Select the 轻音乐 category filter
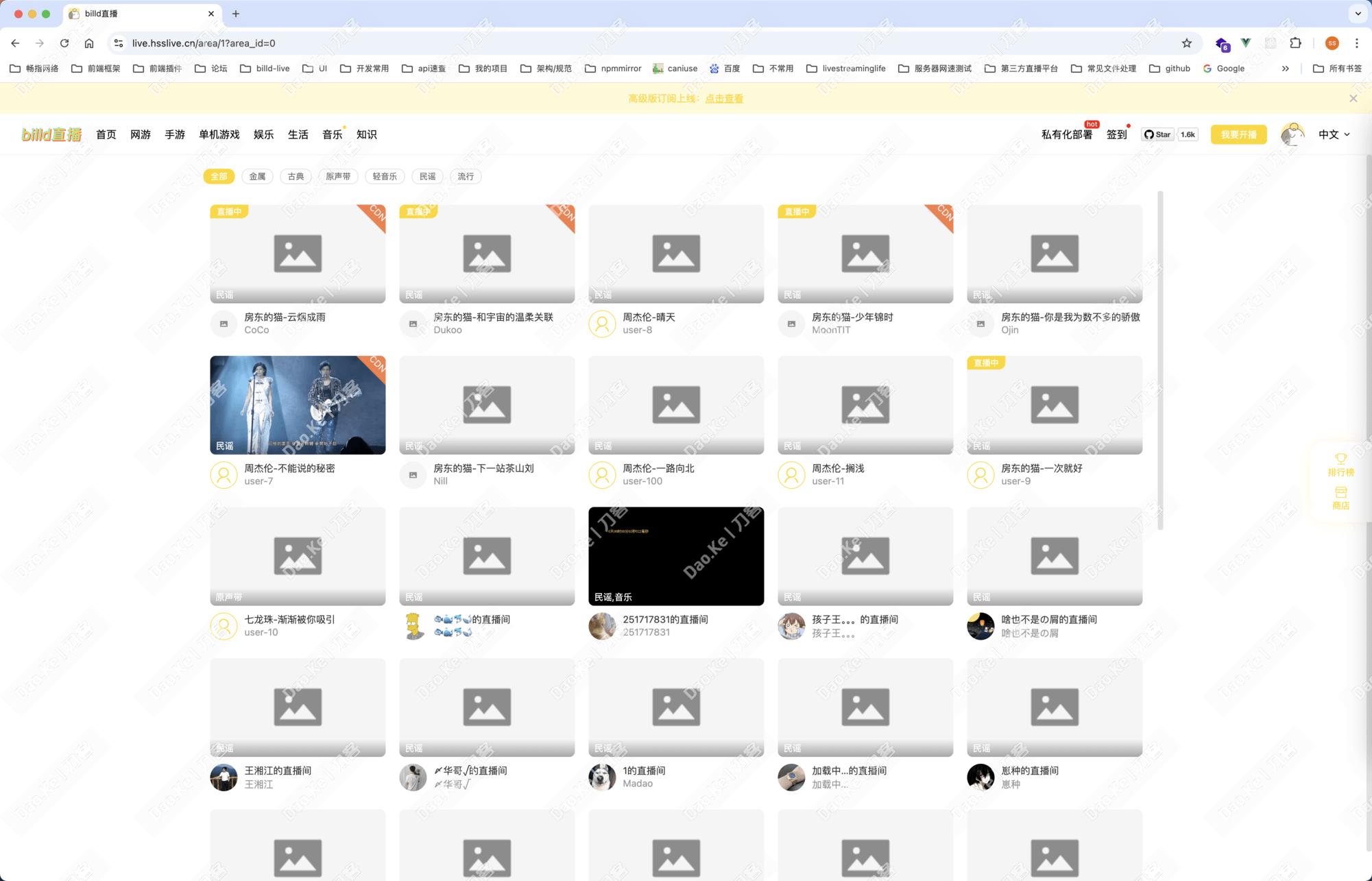Image resolution: width=1372 pixels, height=881 pixels. [385, 176]
